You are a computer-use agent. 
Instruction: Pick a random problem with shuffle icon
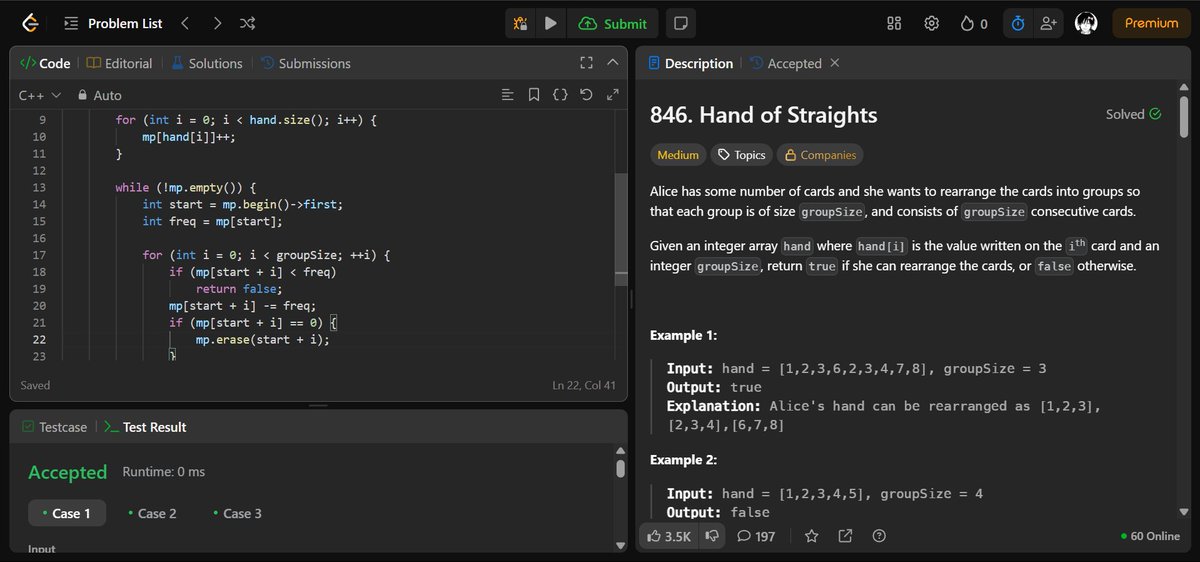click(248, 23)
